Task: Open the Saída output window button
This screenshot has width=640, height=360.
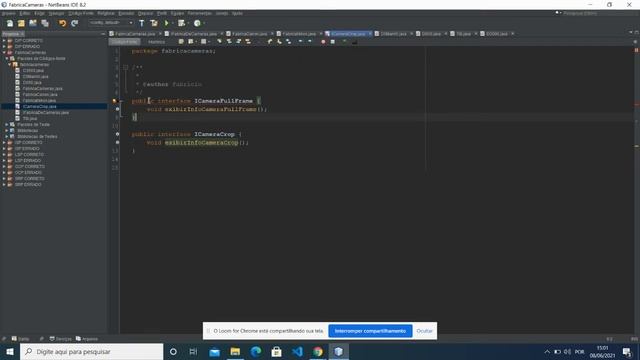Action: (x=20, y=339)
